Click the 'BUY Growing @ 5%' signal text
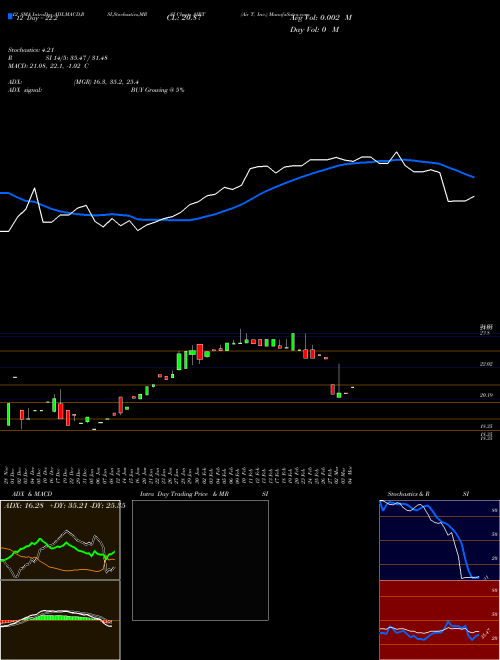The image size is (500, 660). point(157,90)
